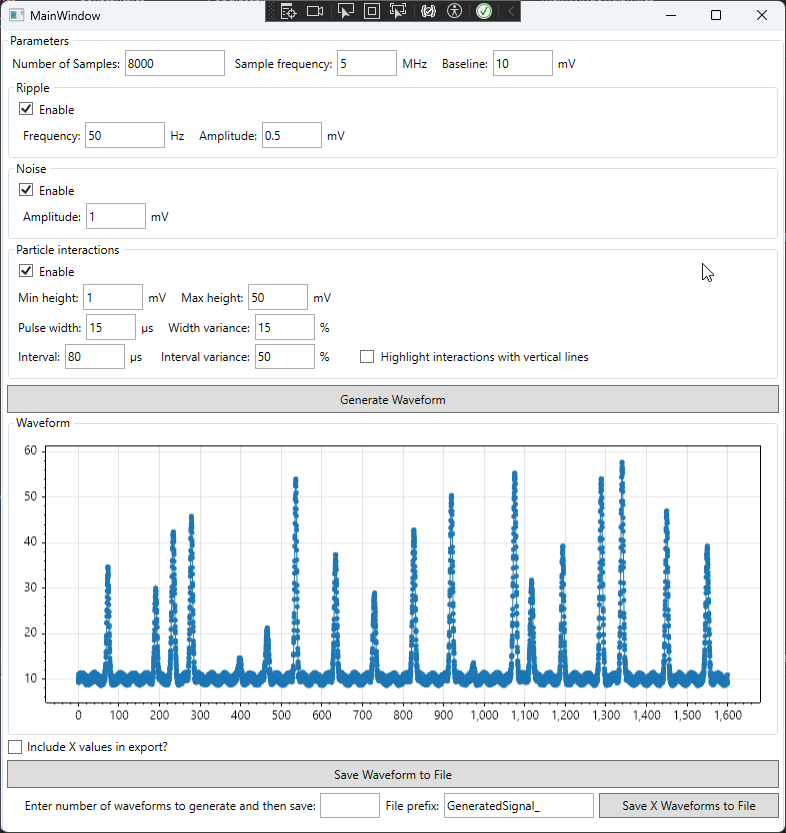
Task: Check Highlight interactions with vertical lines
Action: pyautogui.click(x=367, y=356)
